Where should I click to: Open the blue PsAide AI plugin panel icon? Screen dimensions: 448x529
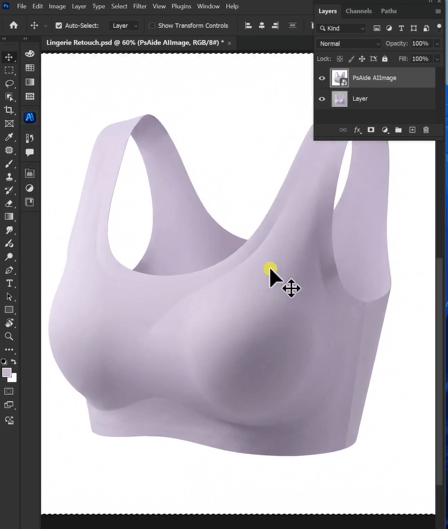click(x=30, y=117)
